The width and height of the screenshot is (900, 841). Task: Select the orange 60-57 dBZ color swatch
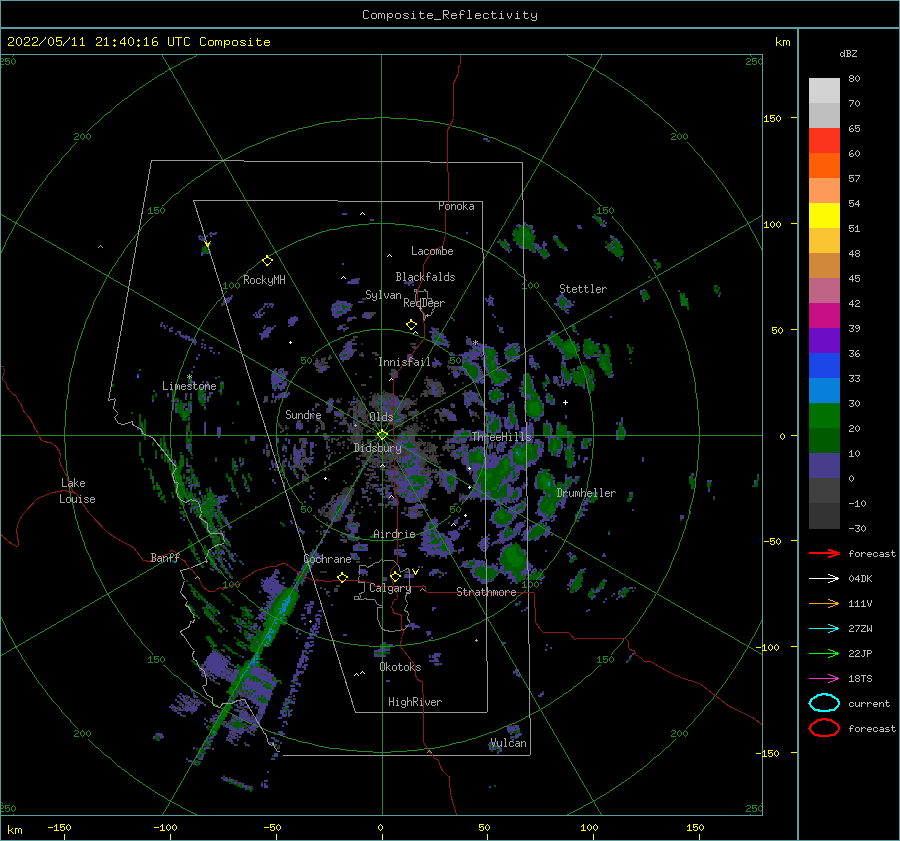[x=824, y=165]
